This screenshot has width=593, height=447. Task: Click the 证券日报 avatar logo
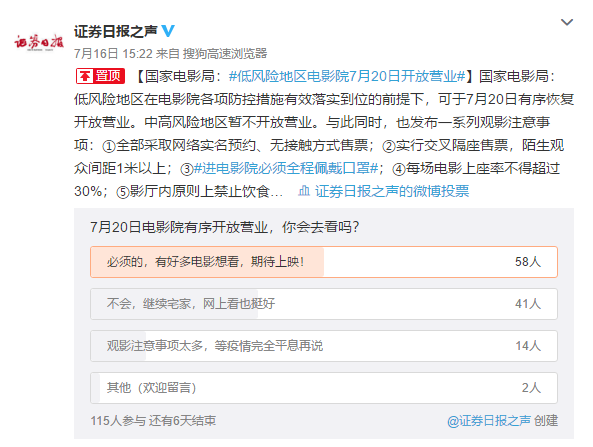(x=39, y=42)
